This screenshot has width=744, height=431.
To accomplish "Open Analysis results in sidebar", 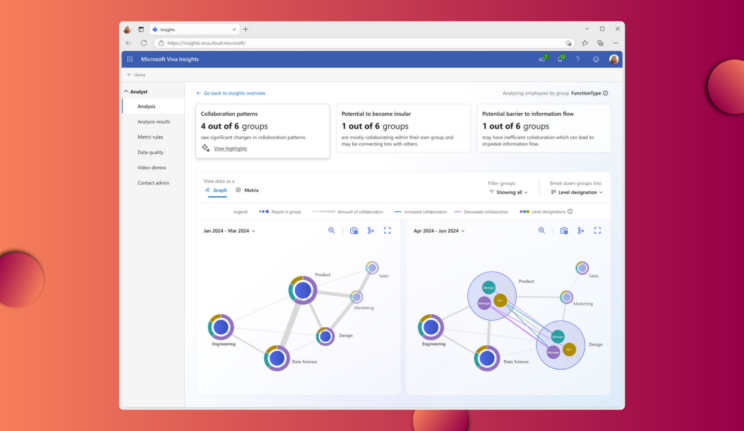I will (x=153, y=122).
